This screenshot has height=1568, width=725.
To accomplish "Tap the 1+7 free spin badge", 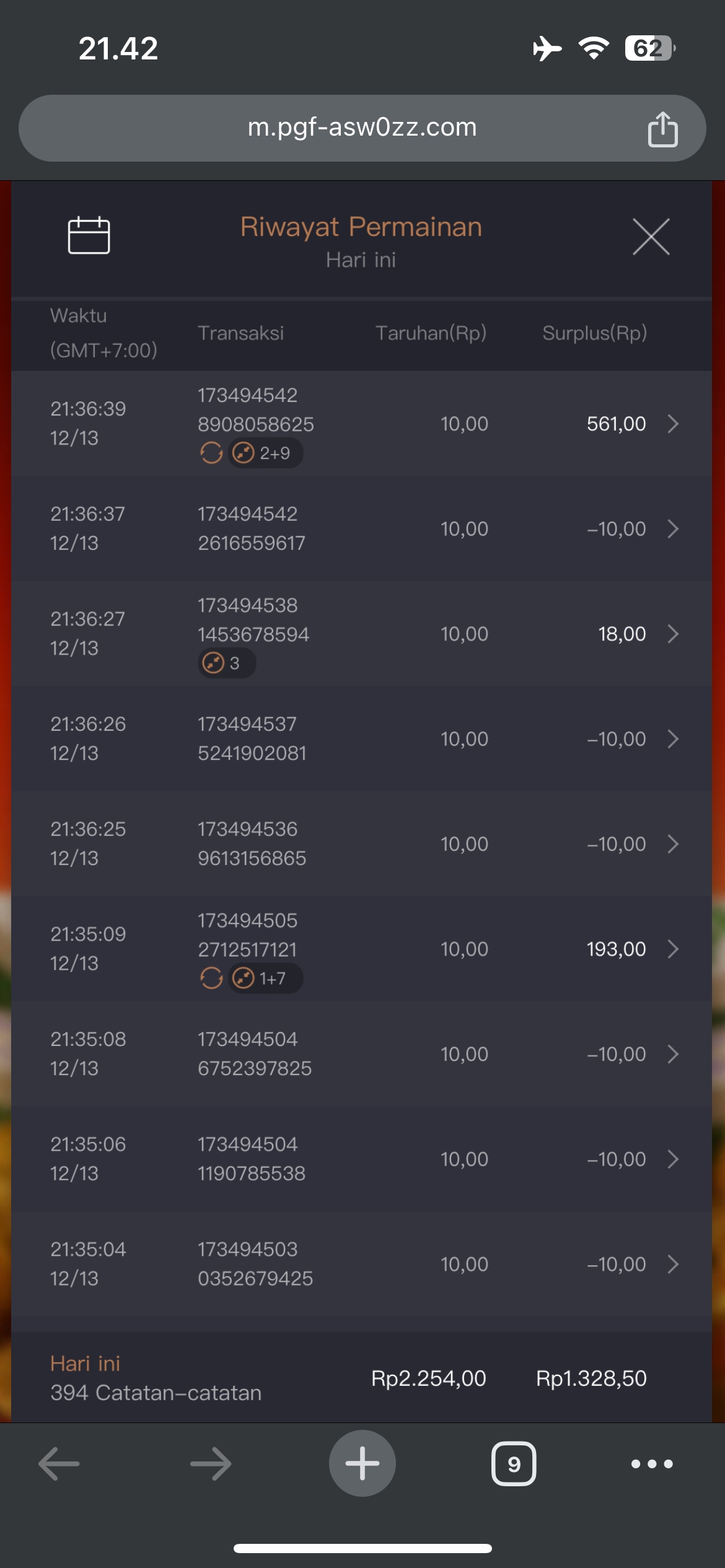I will (x=265, y=978).
